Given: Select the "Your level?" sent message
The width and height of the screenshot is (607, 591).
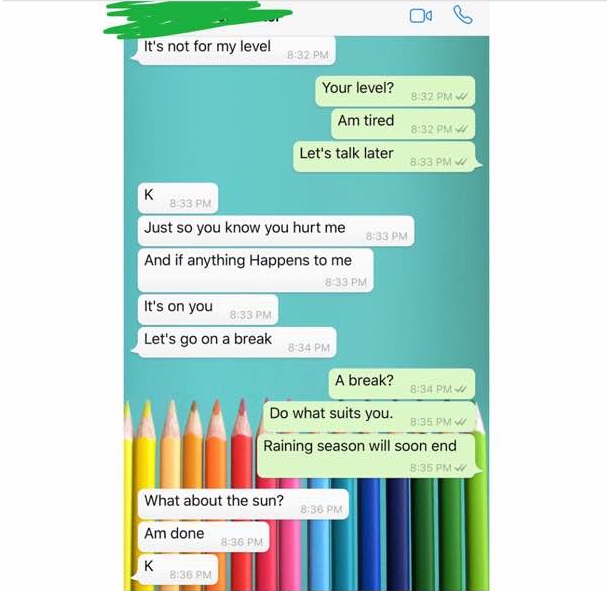Looking at the screenshot, I should tap(395, 91).
